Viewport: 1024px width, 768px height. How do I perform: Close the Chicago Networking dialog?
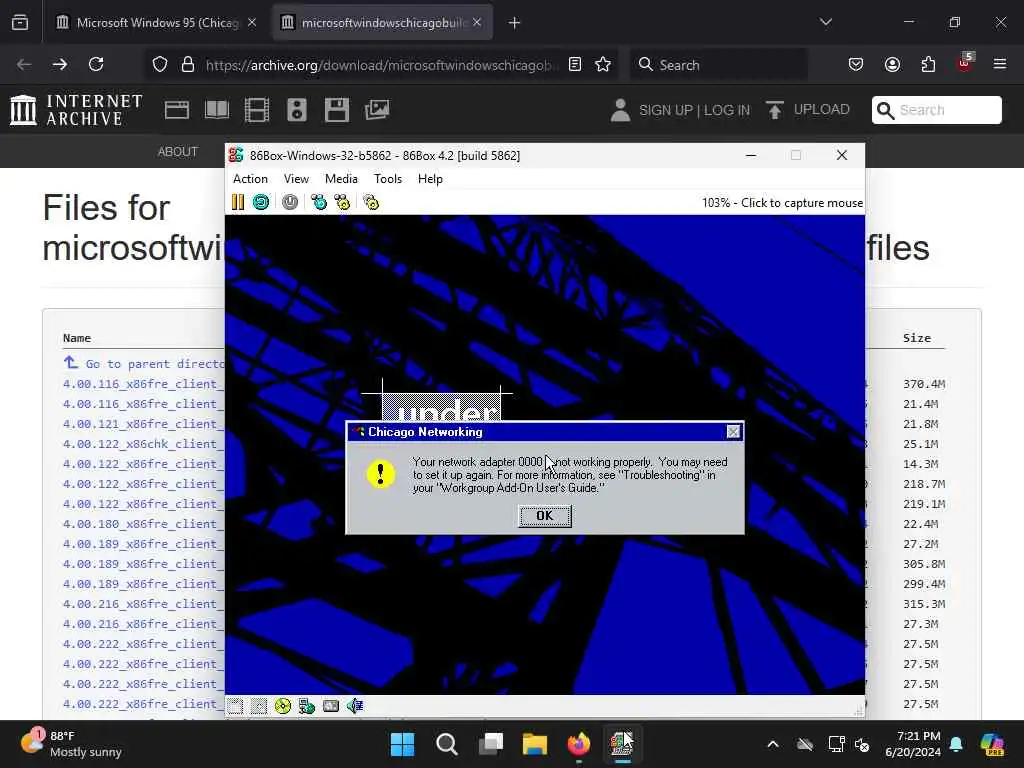[x=733, y=432]
